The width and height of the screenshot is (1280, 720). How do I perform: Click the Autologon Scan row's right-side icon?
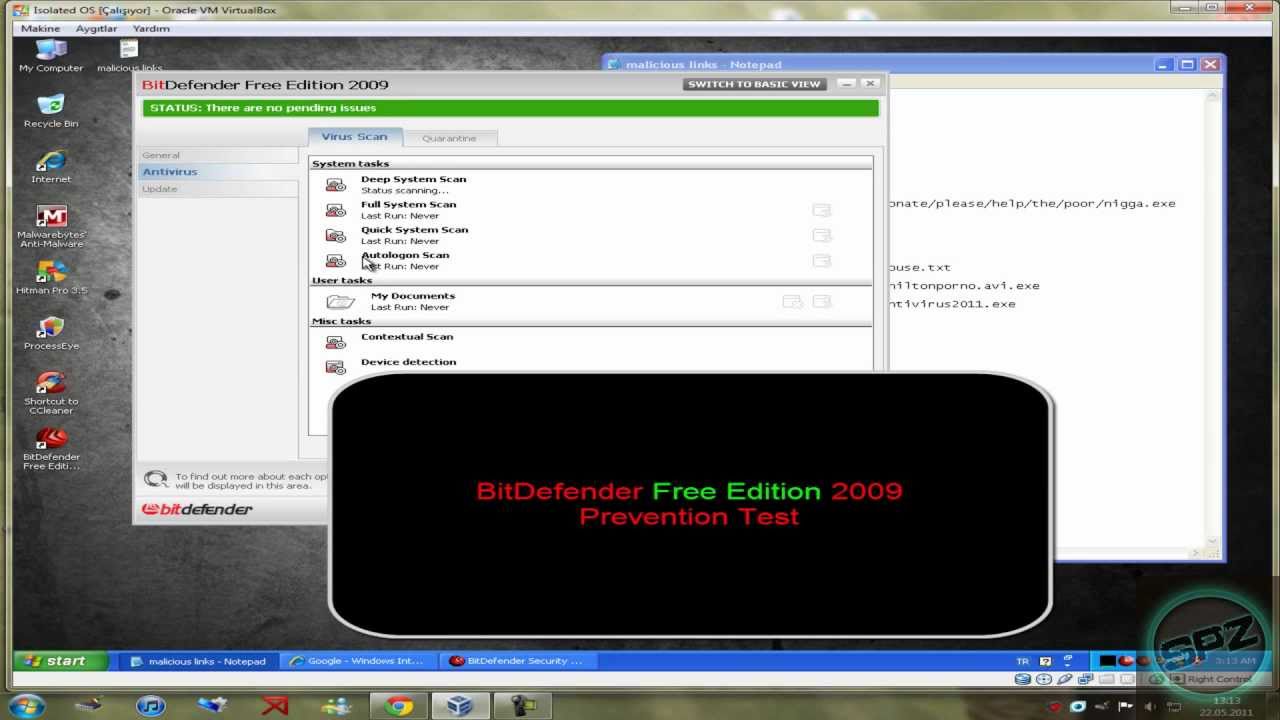pos(822,260)
